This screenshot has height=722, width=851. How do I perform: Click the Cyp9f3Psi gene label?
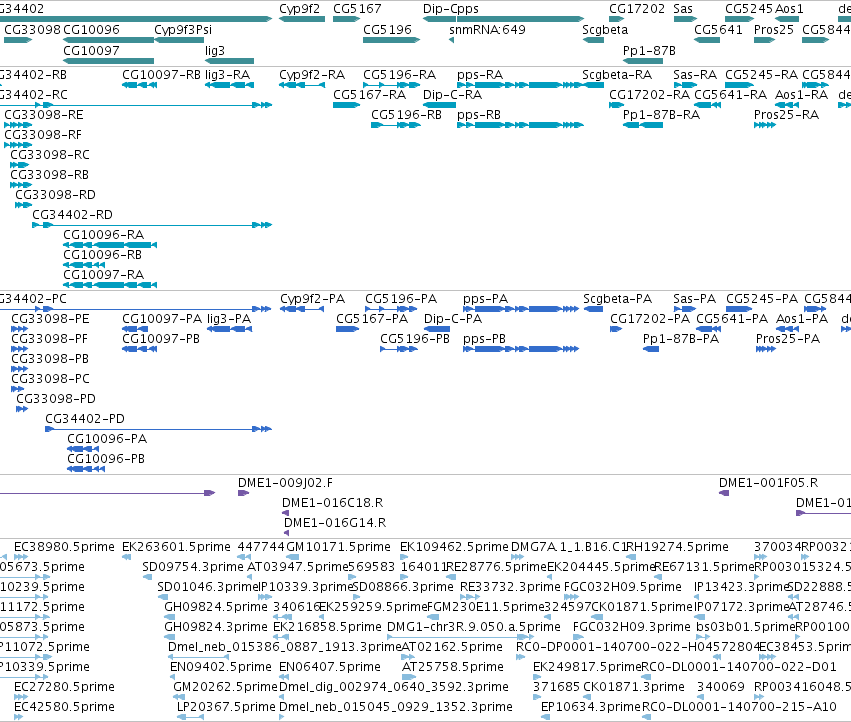(183, 29)
